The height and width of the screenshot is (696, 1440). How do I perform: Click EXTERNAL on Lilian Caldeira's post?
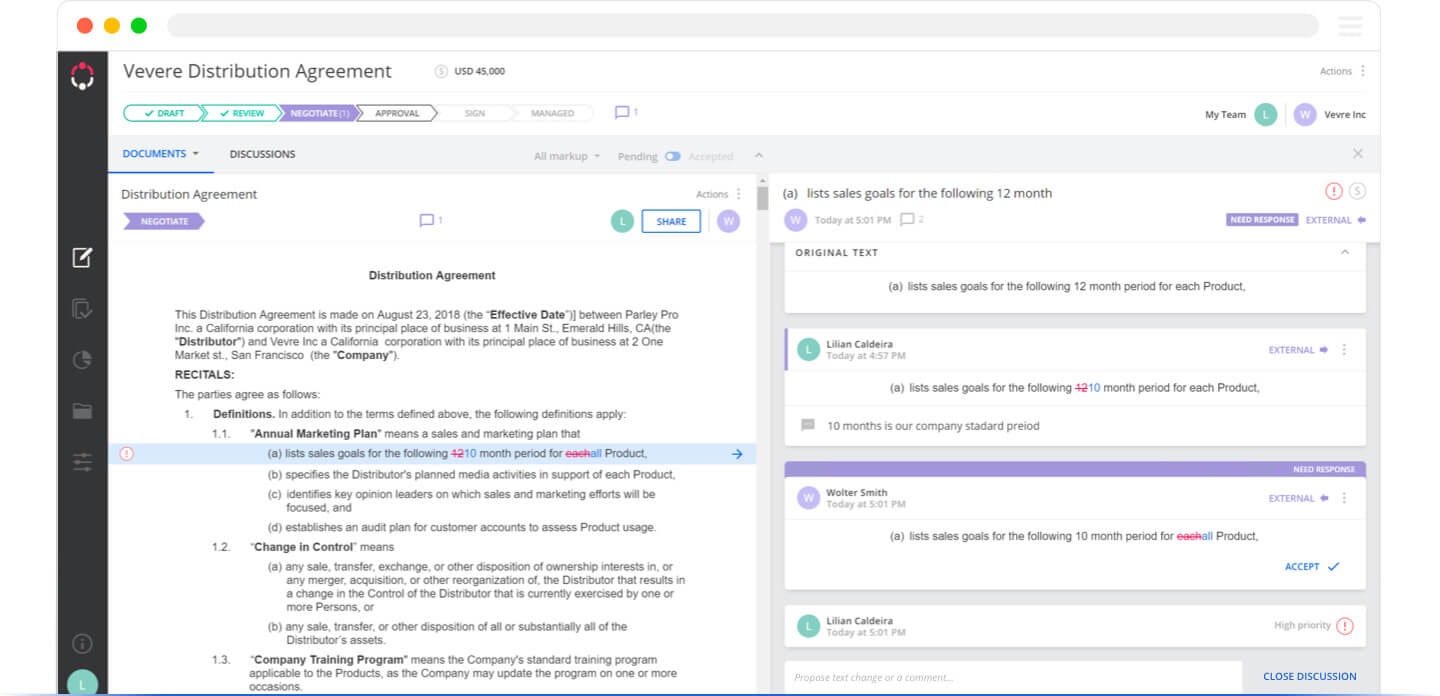click(x=1298, y=350)
